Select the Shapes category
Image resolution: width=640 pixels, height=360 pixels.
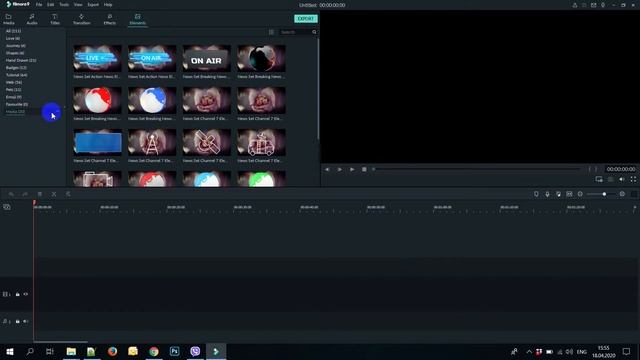(x=15, y=53)
